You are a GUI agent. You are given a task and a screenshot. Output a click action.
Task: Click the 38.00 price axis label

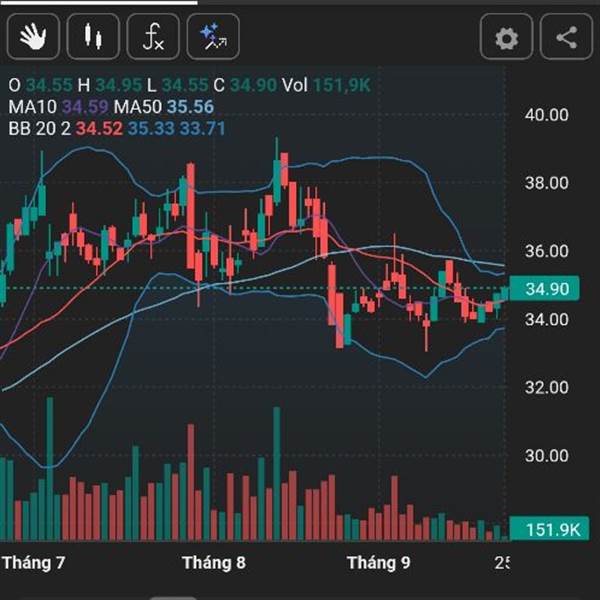(546, 183)
